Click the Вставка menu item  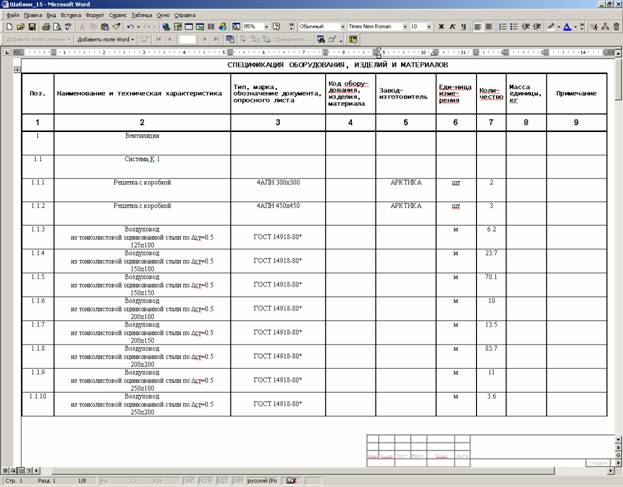click(71, 17)
